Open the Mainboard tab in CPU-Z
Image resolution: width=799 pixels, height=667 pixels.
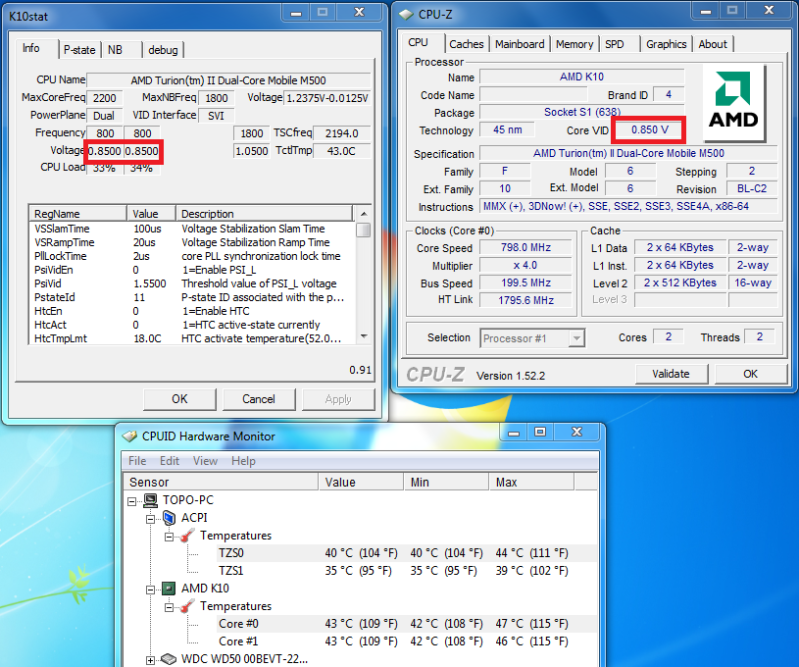pos(520,44)
